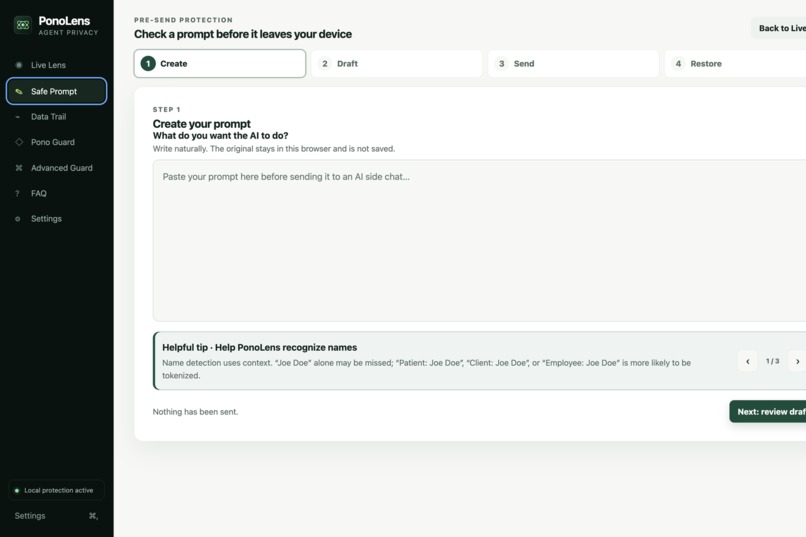Screen dimensions: 806x537
Task: Click the "Write naturally" hint text
Action: (x=274, y=149)
